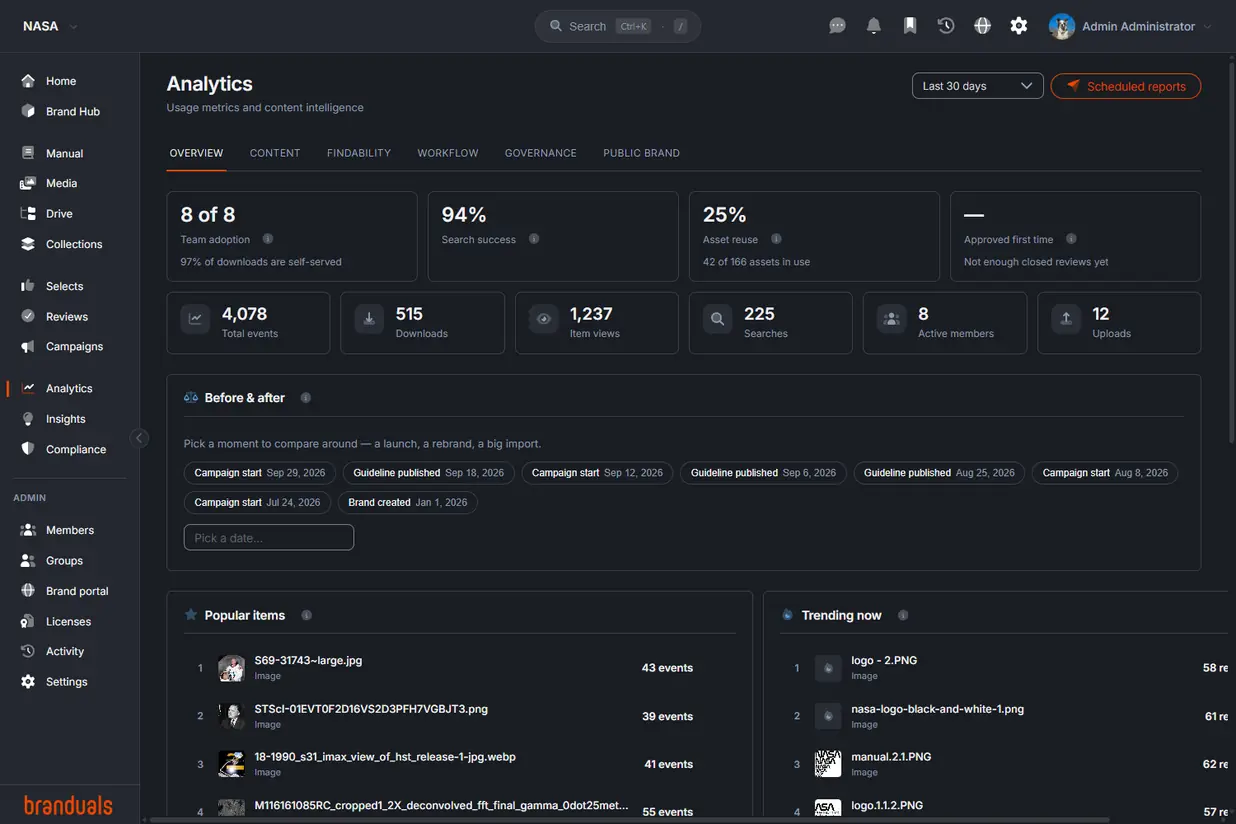Switch to the Public Brand tab

click(x=641, y=153)
